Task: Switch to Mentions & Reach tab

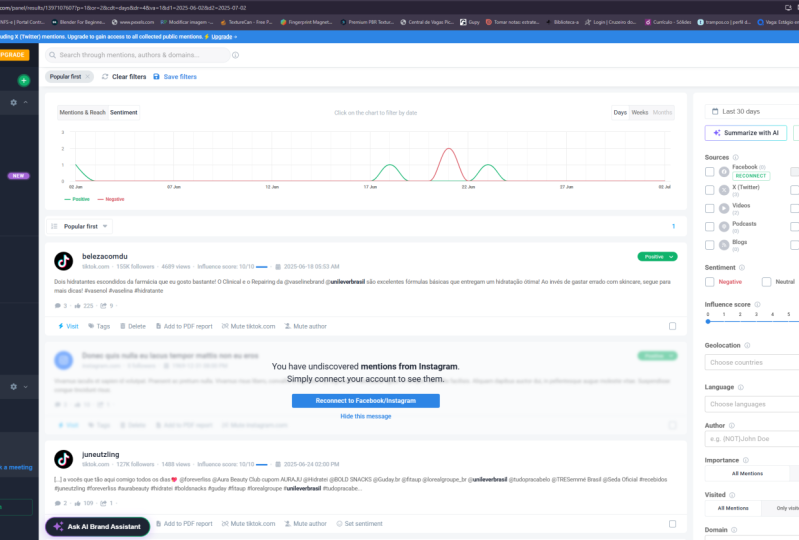Action: coord(83,113)
